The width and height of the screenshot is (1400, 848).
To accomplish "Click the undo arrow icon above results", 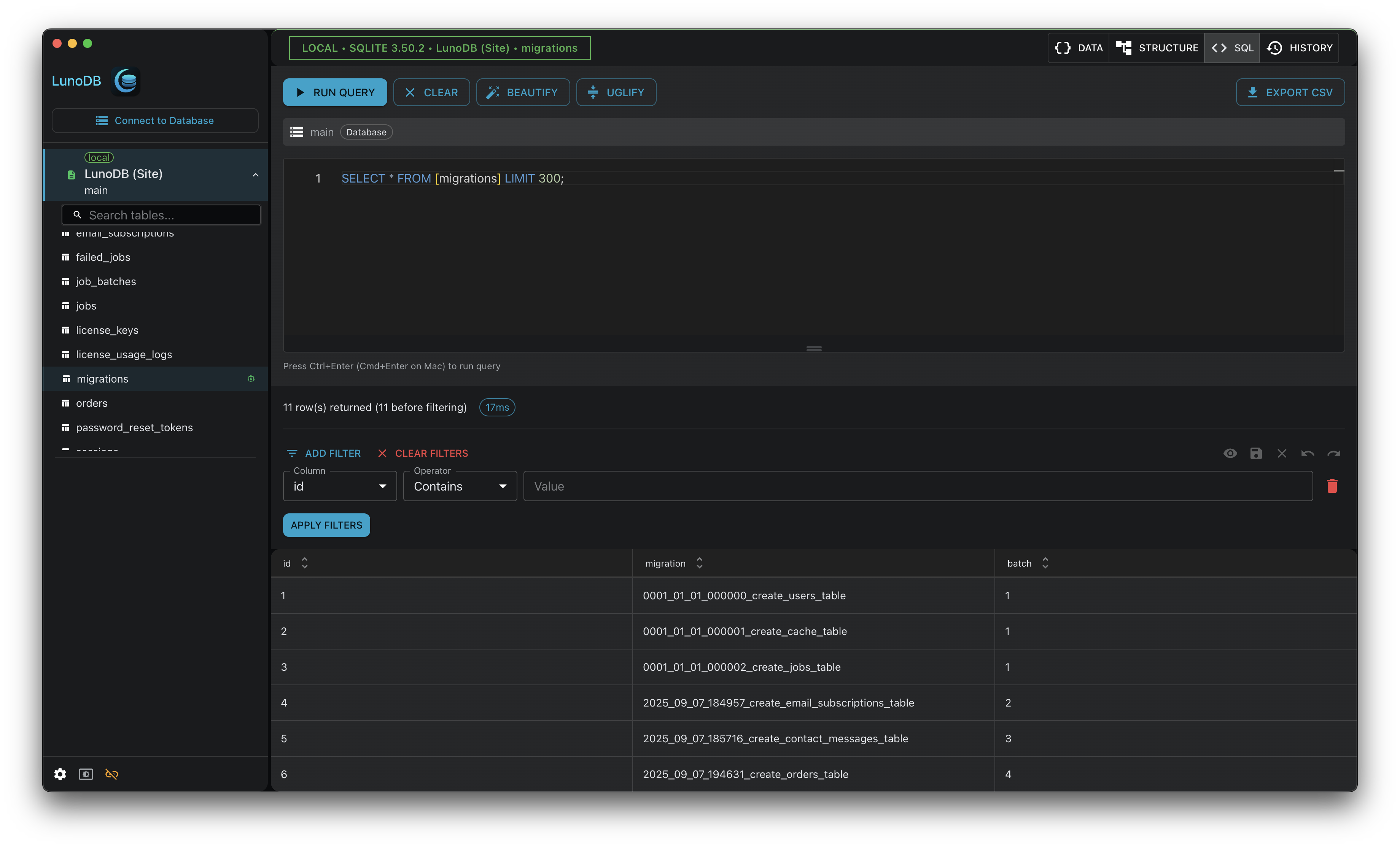I will pyautogui.click(x=1308, y=453).
